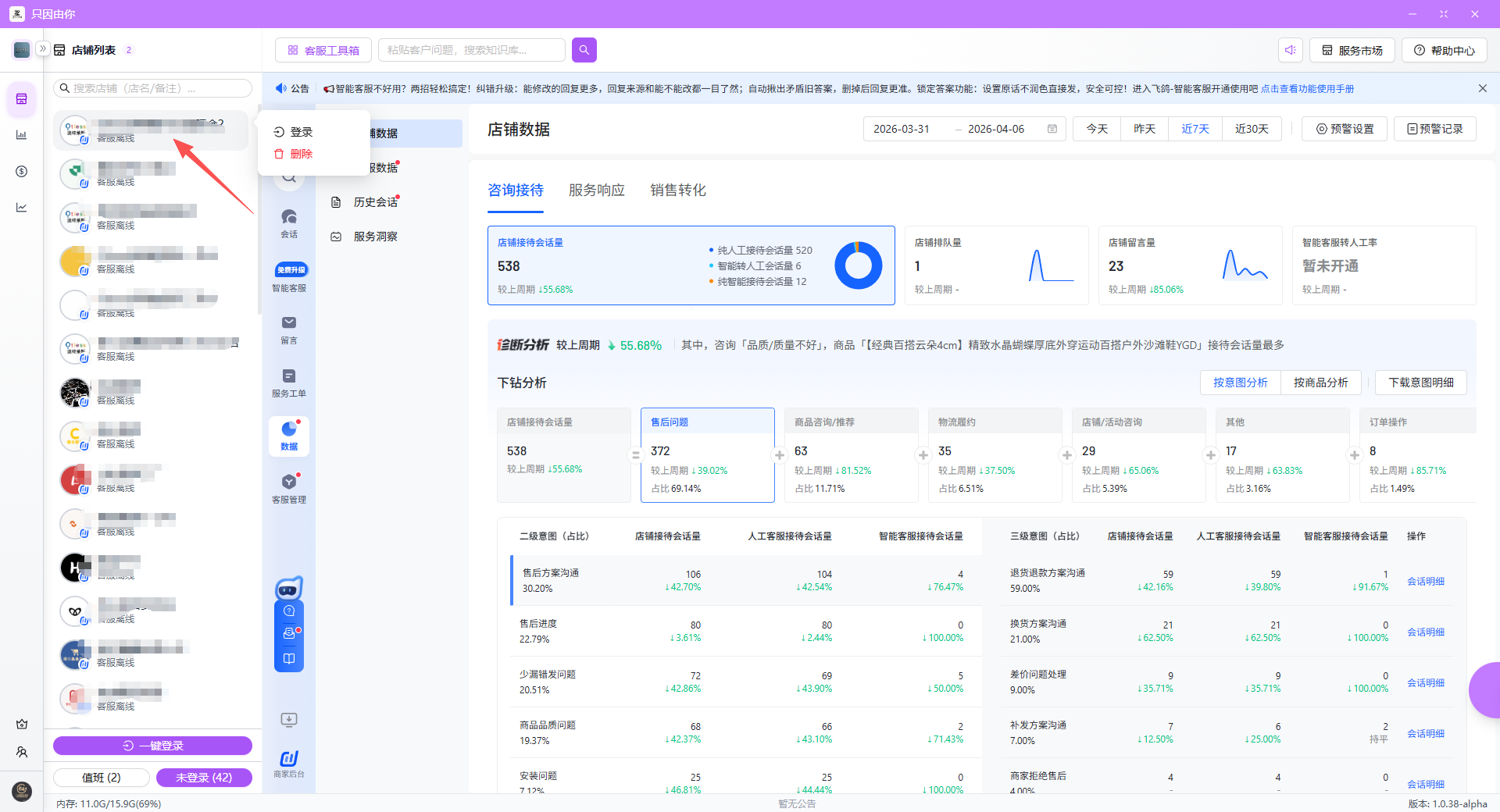This screenshot has height=812, width=1500.
Task: Click the inbox icon with red dot in blue panel
Action: tap(289, 633)
